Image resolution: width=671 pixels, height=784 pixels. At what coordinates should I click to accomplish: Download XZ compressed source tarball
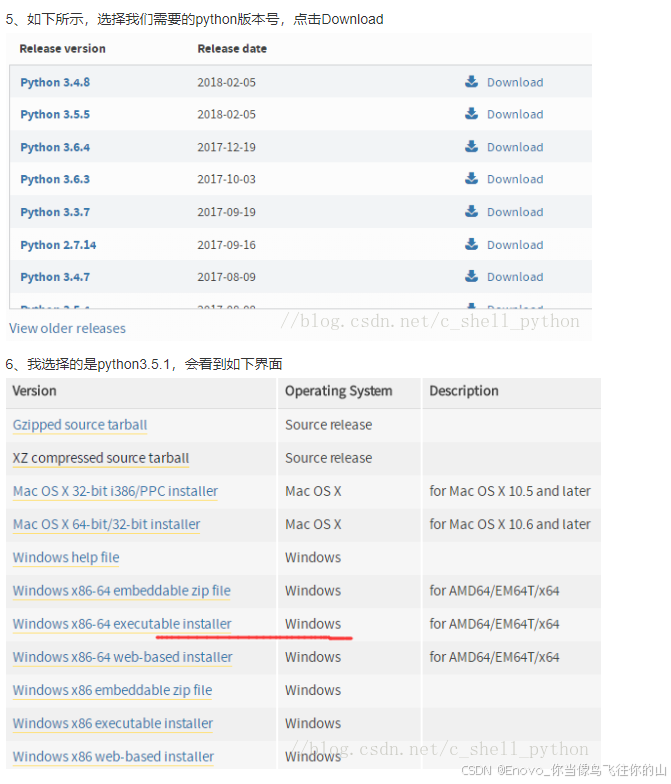tap(101, 458)
